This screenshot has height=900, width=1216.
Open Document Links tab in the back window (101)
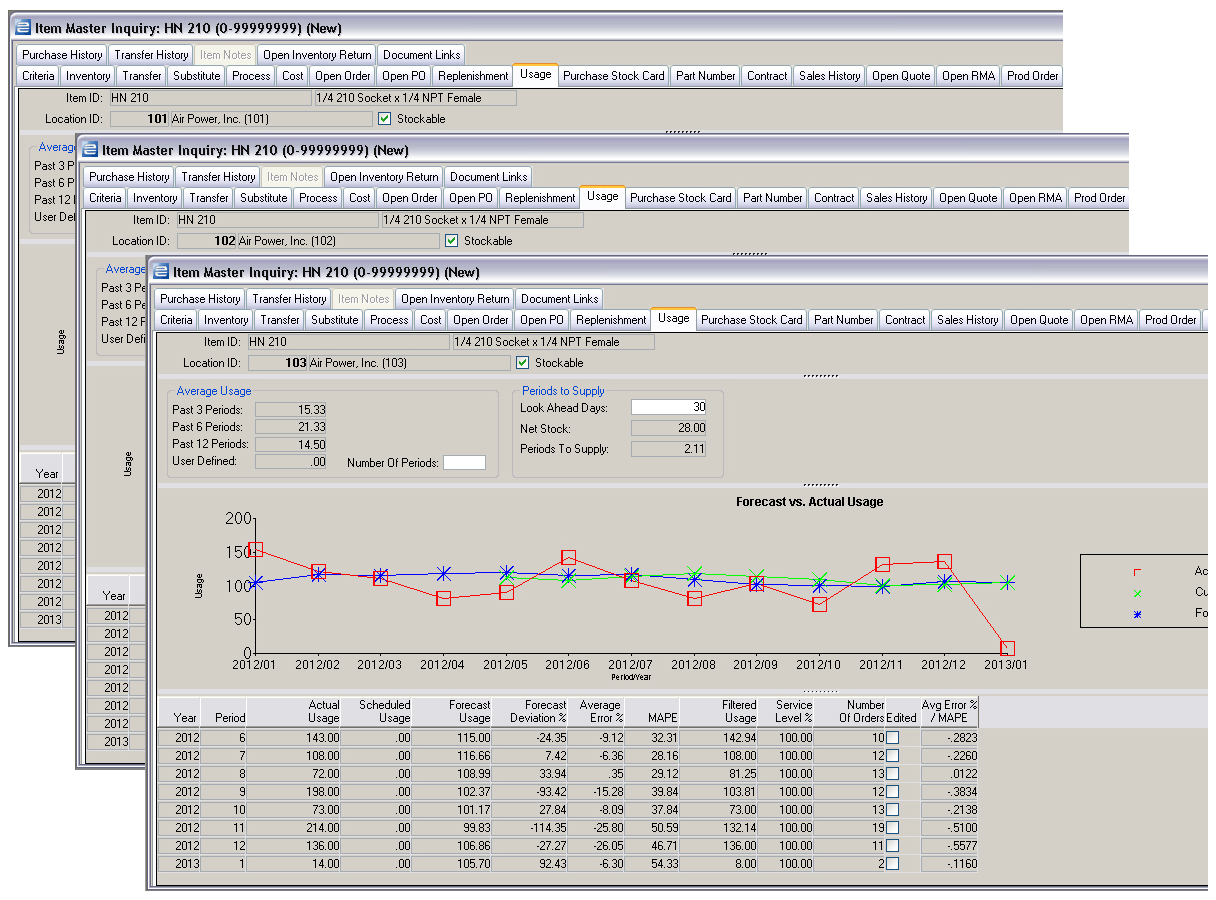(422, 54)
